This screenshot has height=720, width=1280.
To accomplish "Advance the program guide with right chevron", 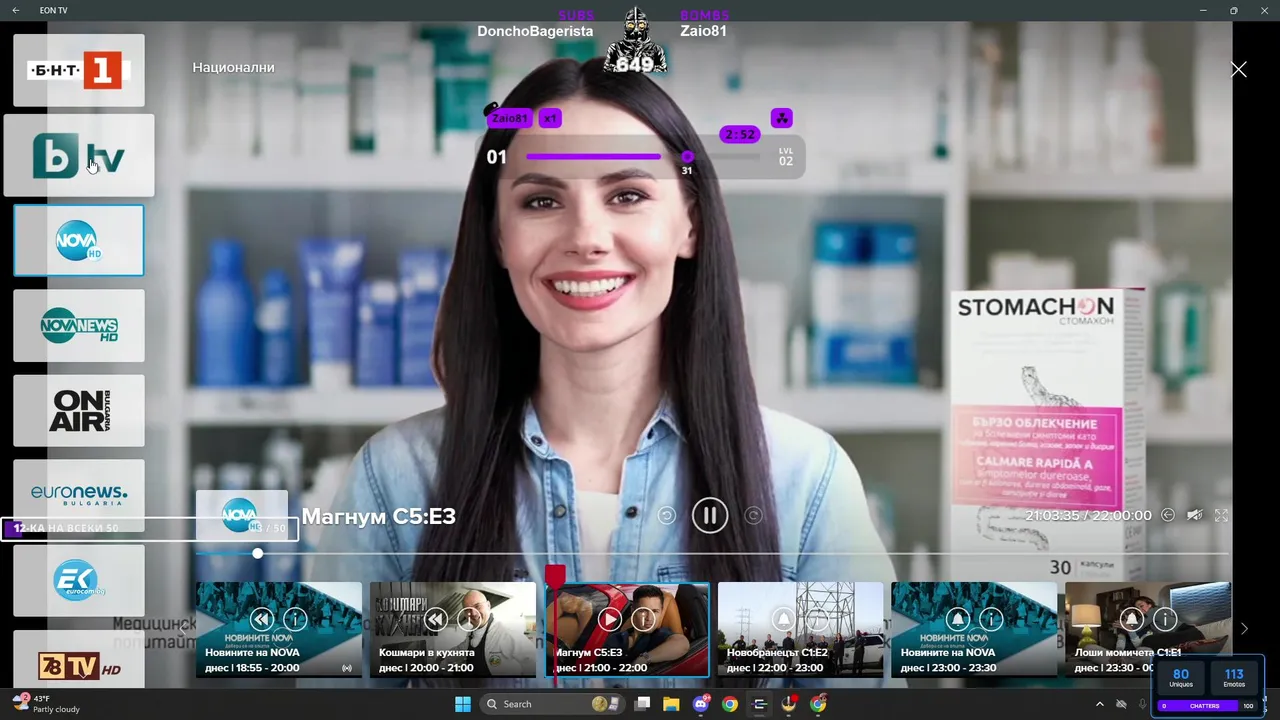I will click(1244, 629).
